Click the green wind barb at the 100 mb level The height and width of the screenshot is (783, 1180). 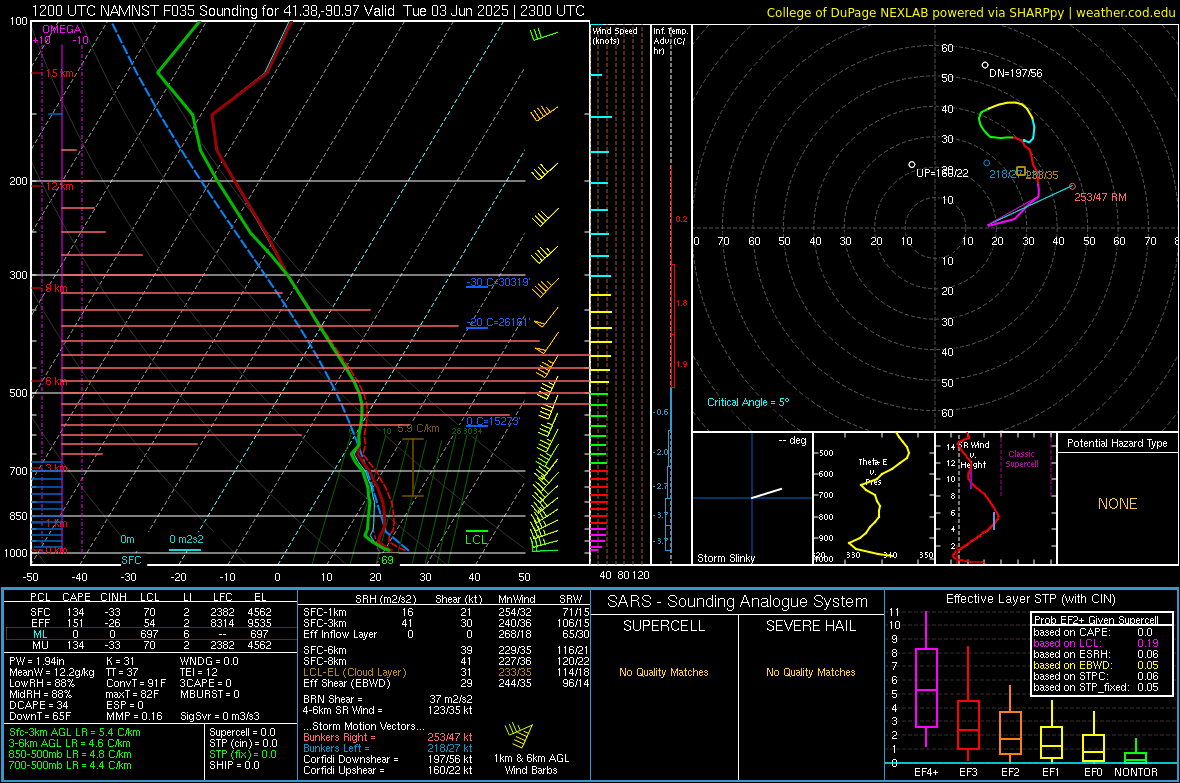tap(543, 35)
